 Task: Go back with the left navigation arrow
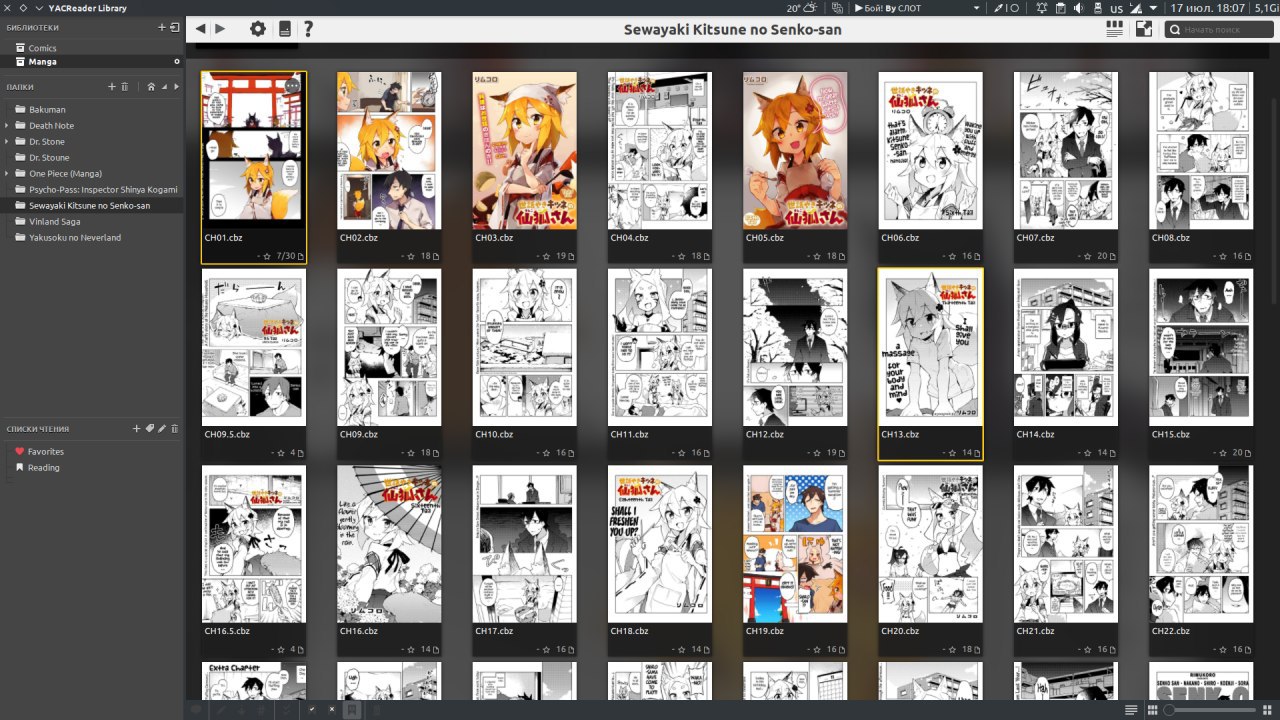click(201, 29)
